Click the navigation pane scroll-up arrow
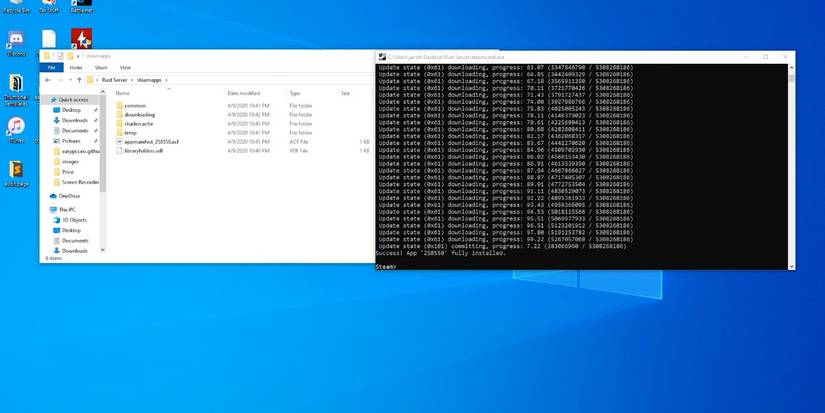Screen dimensions: 825x413 tap(103, 92)
